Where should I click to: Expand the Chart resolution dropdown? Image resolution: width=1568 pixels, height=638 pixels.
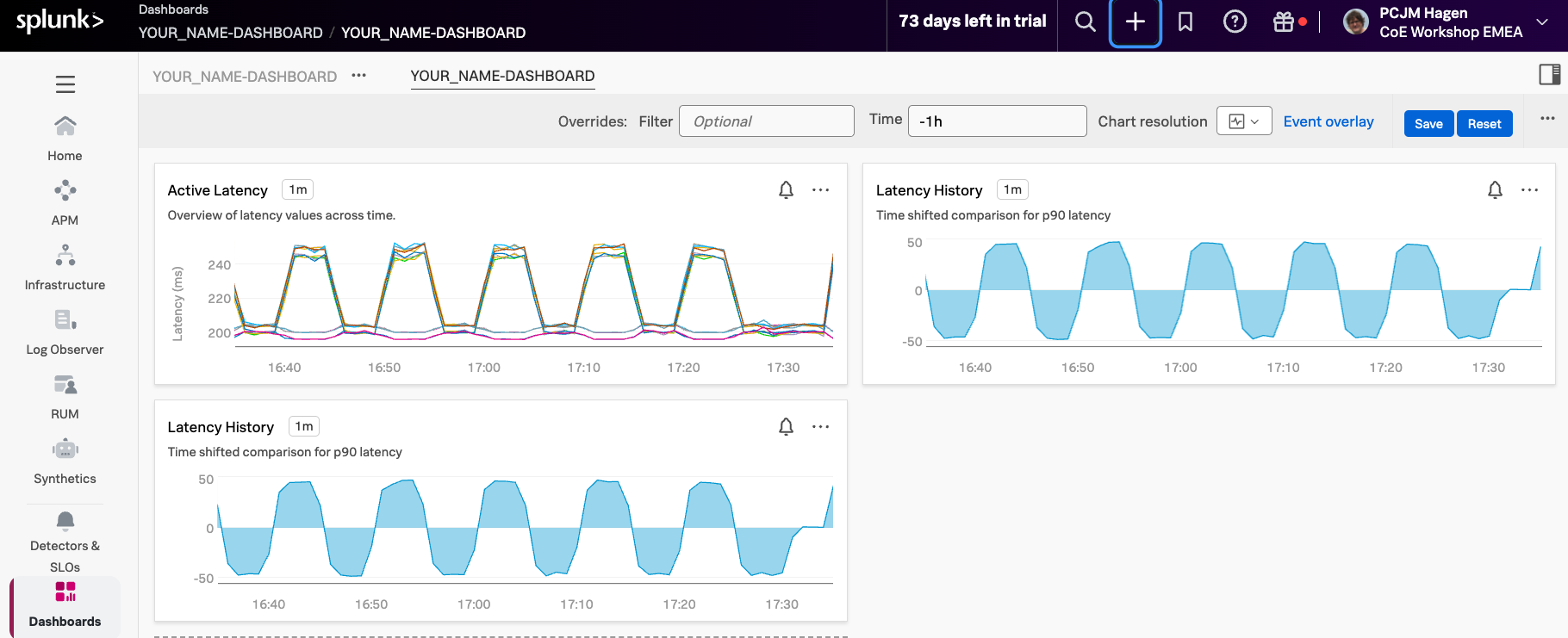tap(1243, 121)
